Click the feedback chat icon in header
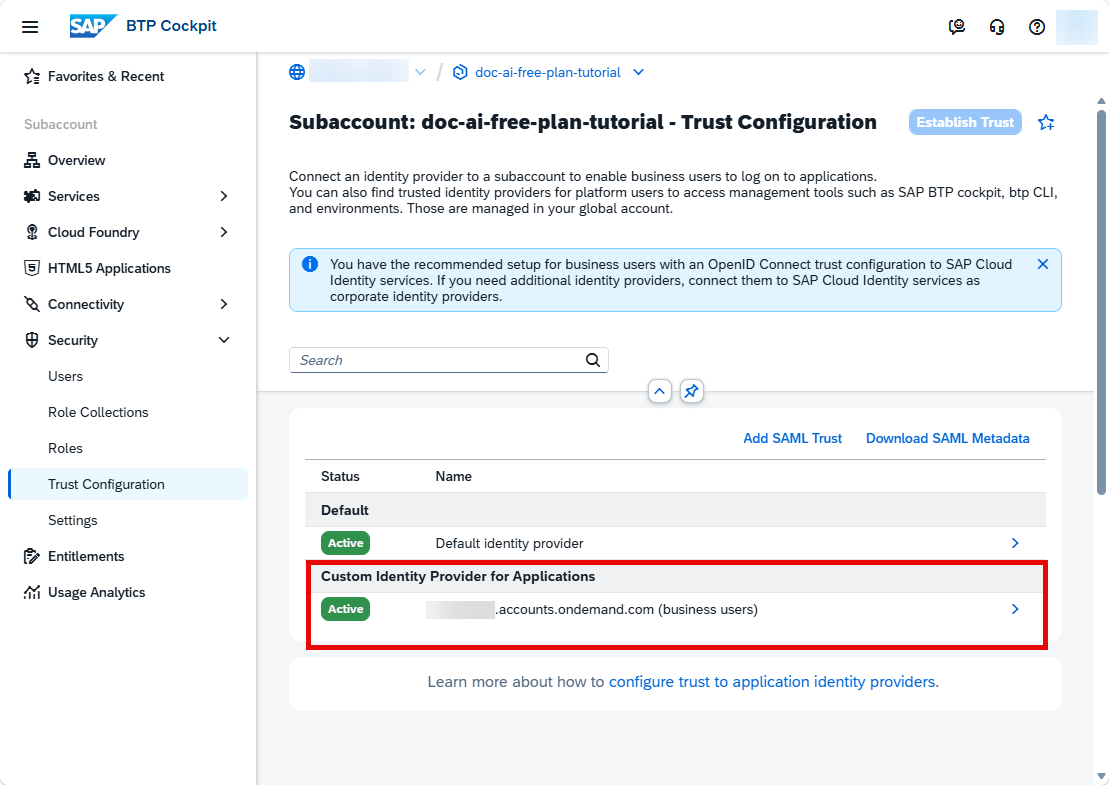Viewport: 1109px width, 785px height. click(956, 27)
